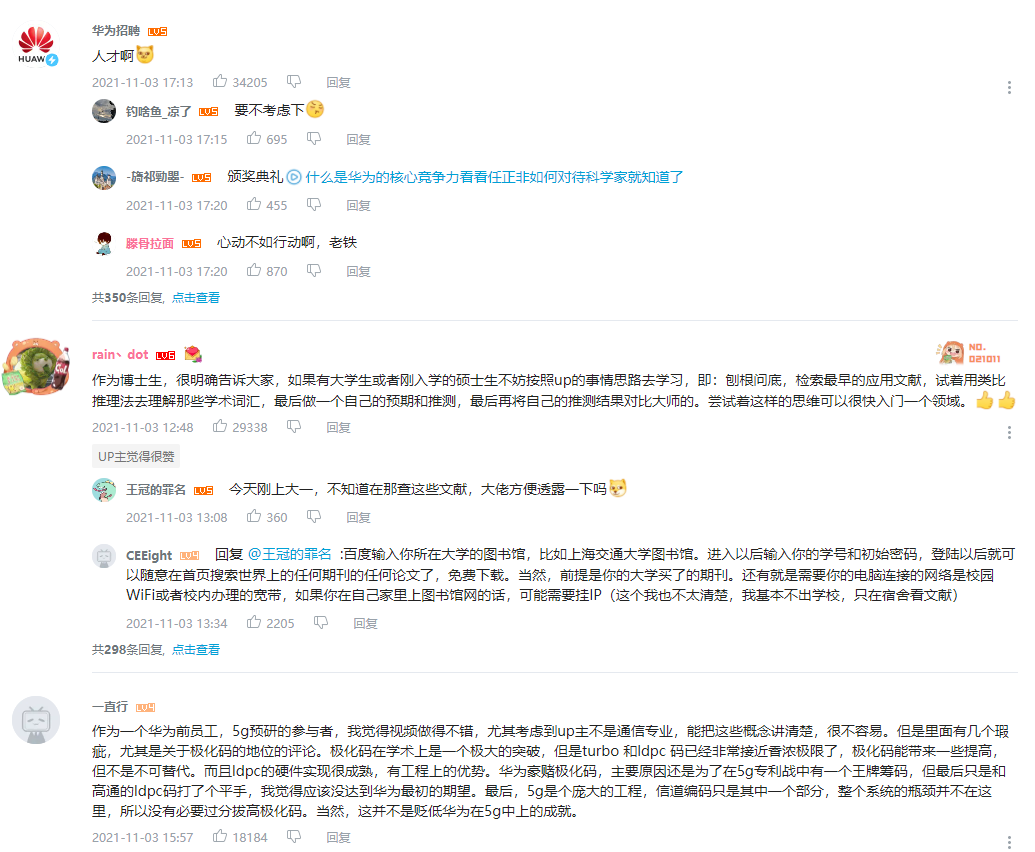The width and height of the screenshot is (1035, 852).
Task: Dislike rain dot's comment
Action: pos(294,427)
